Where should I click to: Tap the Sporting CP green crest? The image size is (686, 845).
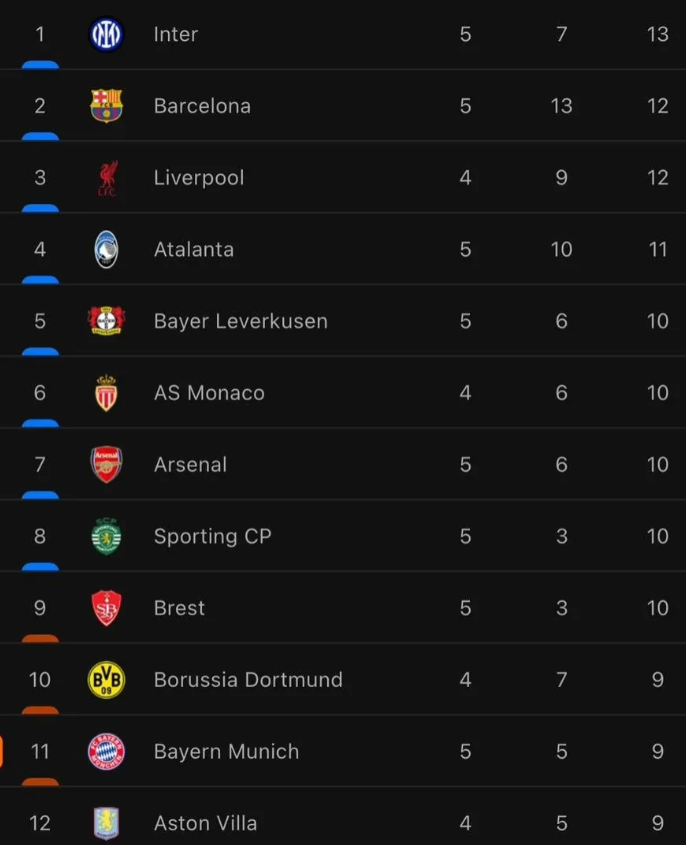tap(106, 536)
